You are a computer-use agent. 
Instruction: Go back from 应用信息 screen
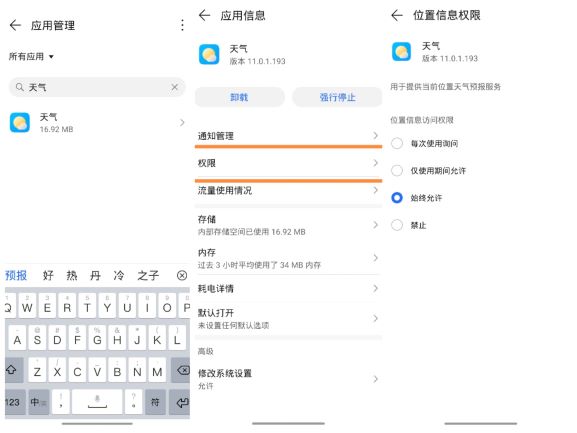click(x=204, y=15)
